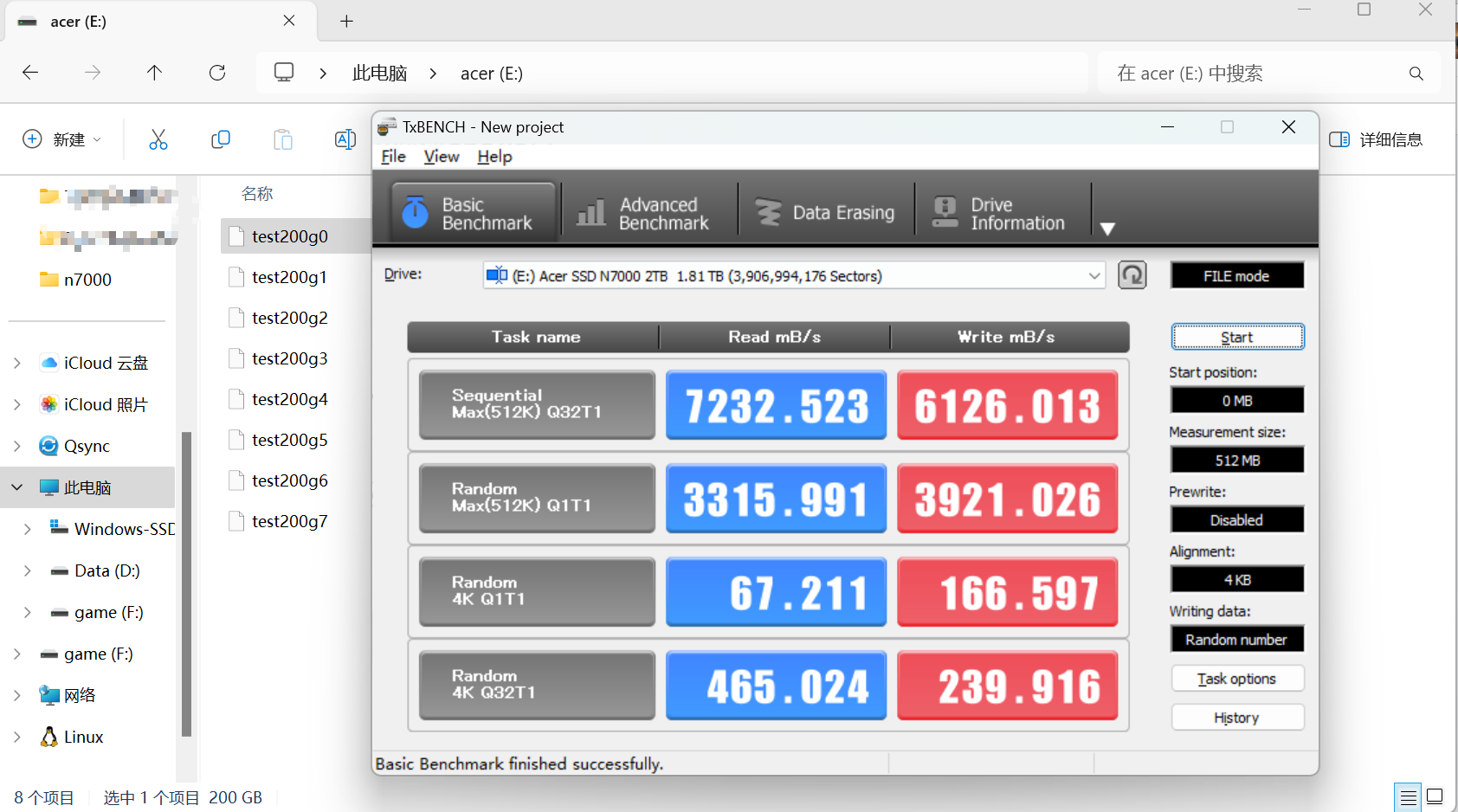
Task: Open the Basic Benchmark tab
Action: point(474,213)
